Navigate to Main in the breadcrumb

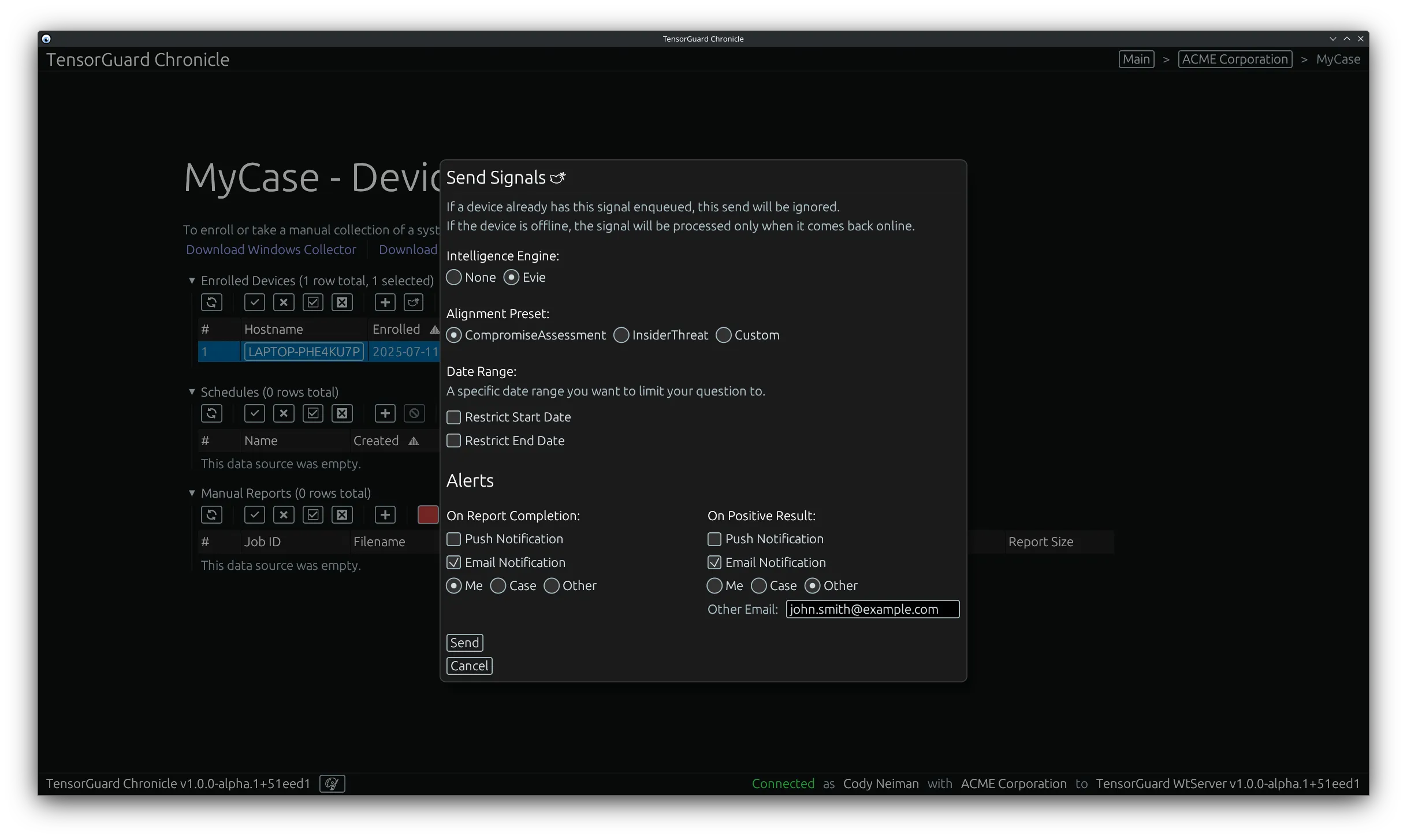point(1136,58)
